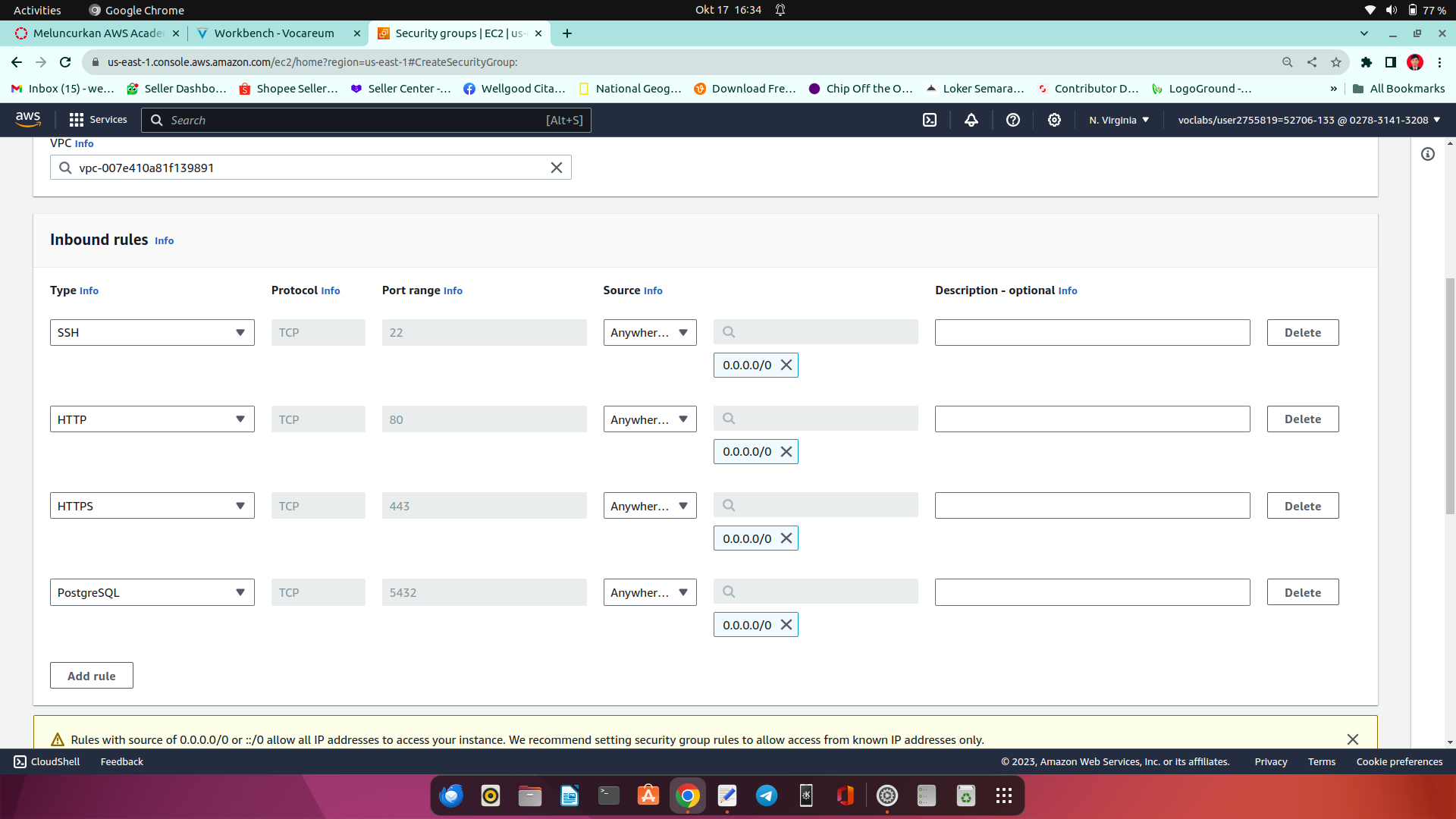Open Telegram from the Ubuntu dock
Screen dimensions: 1456x819
(766, 795)
